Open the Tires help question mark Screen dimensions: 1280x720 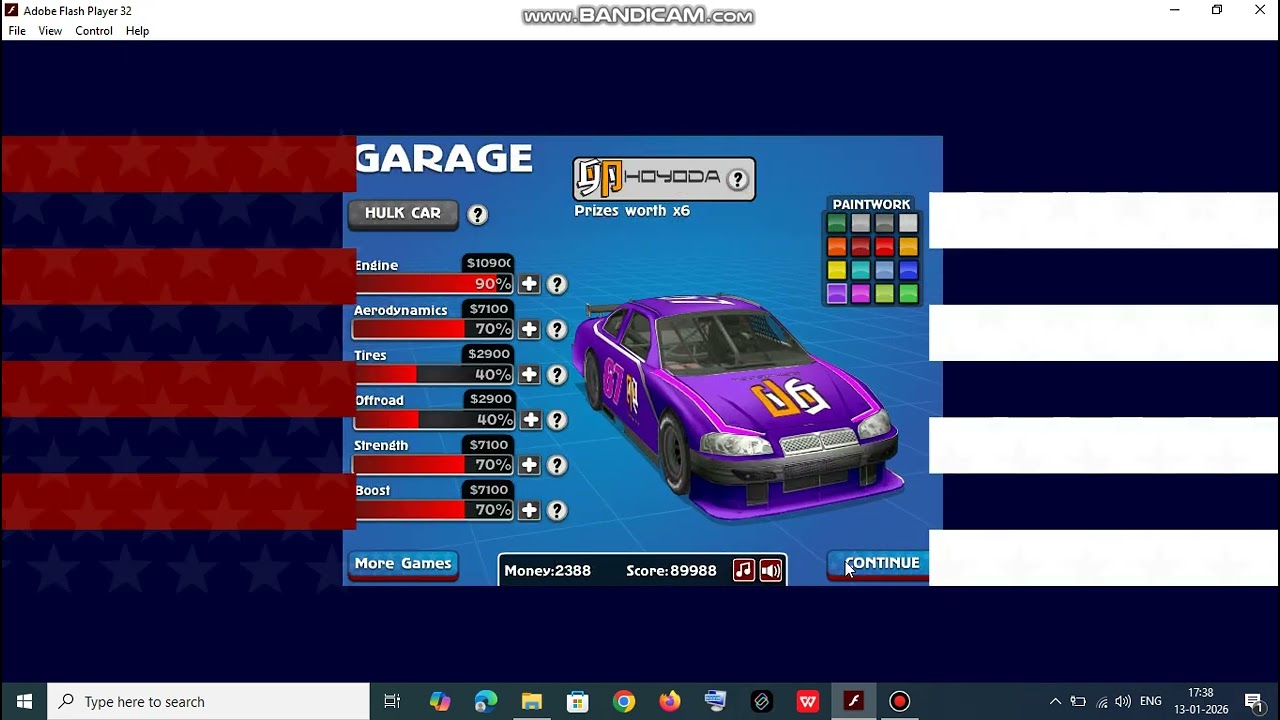tap(557, 374)
